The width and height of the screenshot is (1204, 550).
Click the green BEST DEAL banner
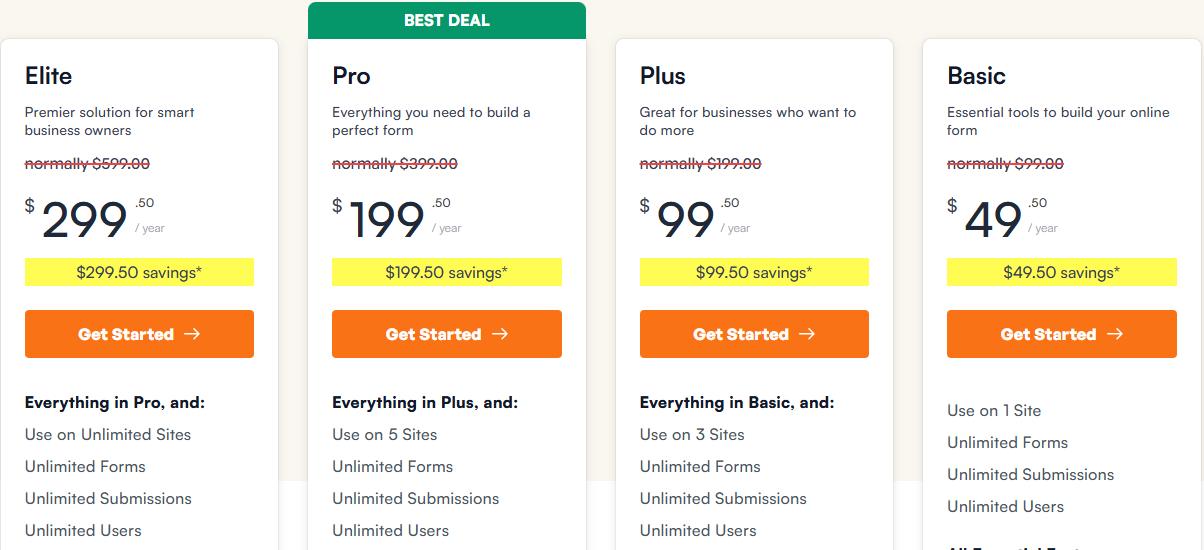pos(447,20)
